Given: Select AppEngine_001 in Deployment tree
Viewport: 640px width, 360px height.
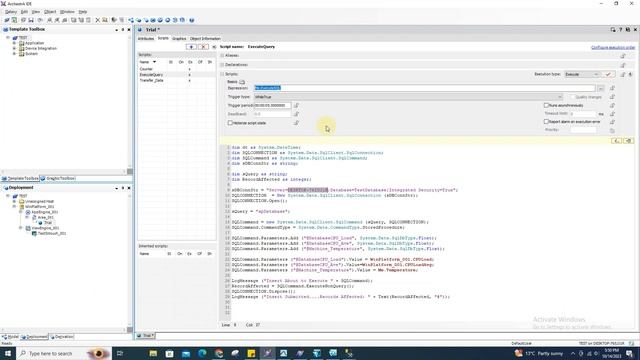Looking at the screenshot, I should pos(45,212).
